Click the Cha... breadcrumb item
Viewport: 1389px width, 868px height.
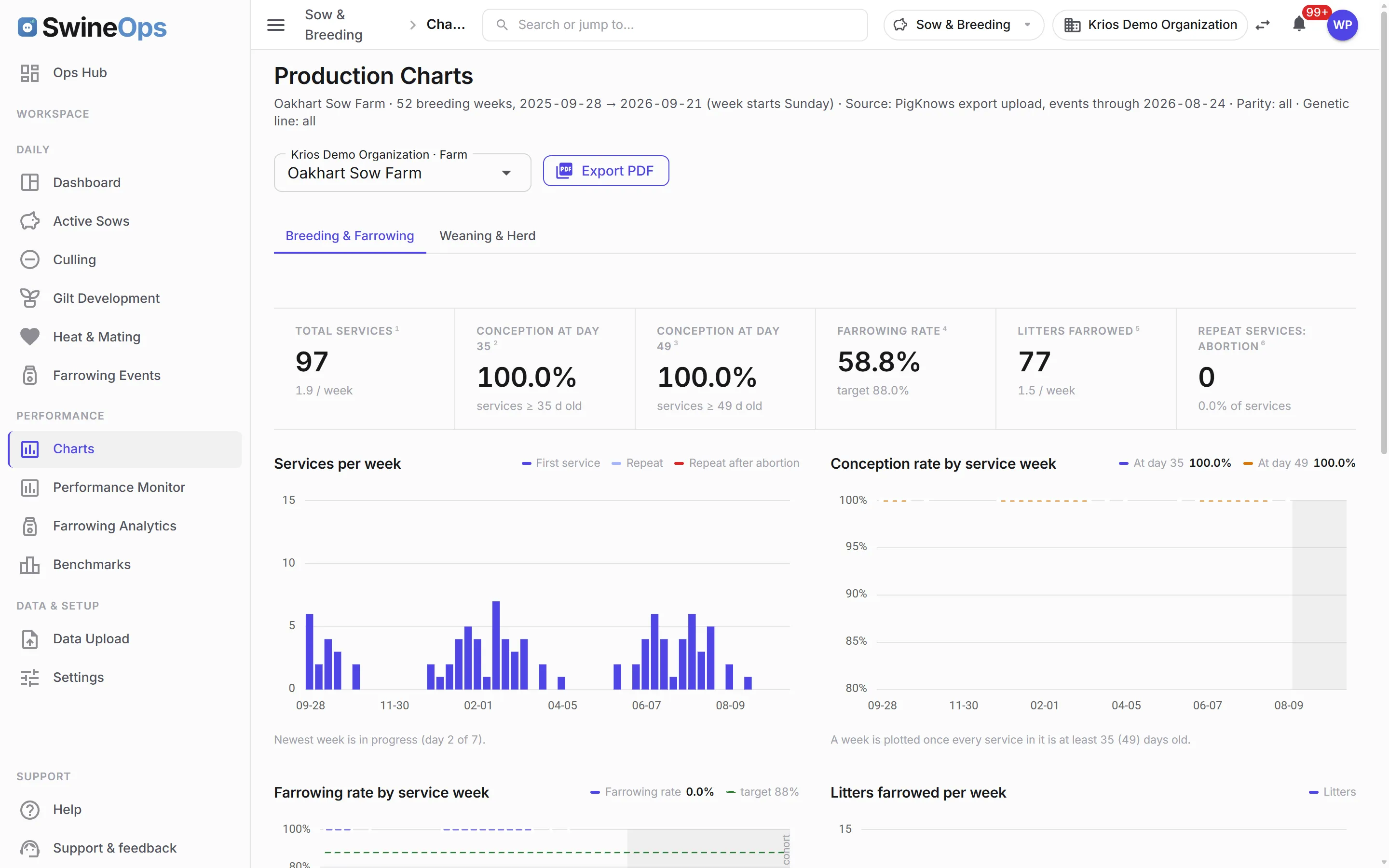pyautogui.click(x=446, y=25)
